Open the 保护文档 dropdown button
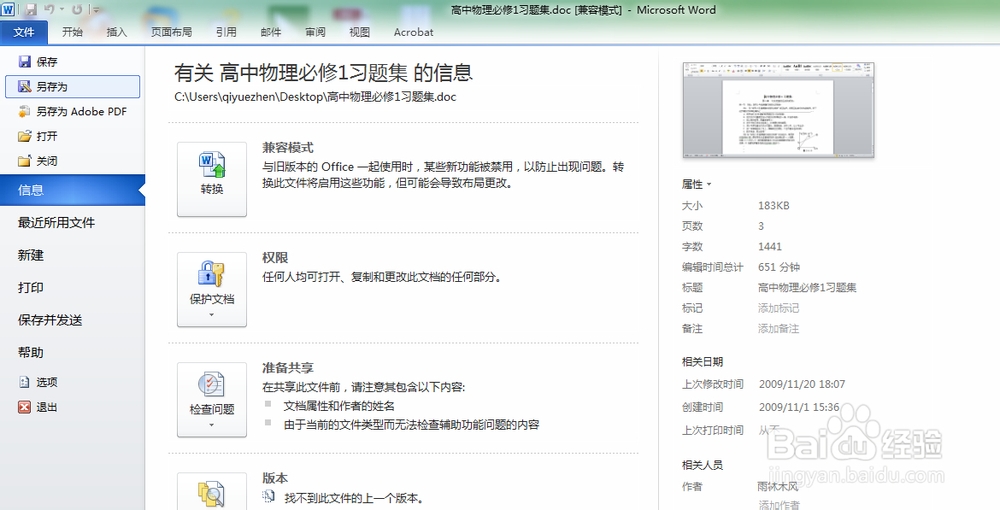This screenshot has width=1000, height=510. [x=212, y=289]
